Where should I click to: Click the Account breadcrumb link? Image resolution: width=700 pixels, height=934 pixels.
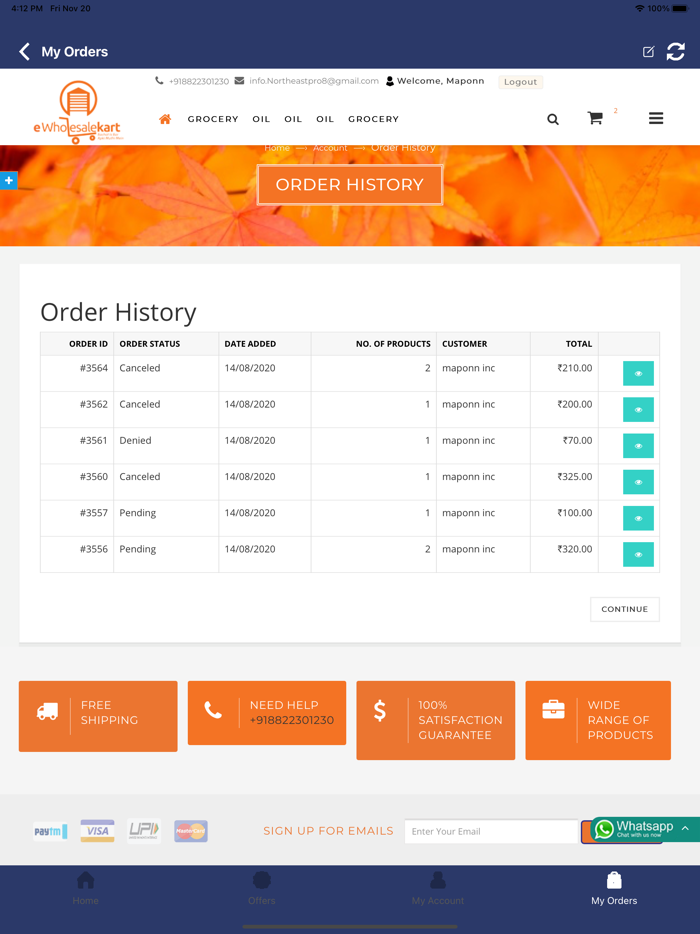[x=330, y=148]
